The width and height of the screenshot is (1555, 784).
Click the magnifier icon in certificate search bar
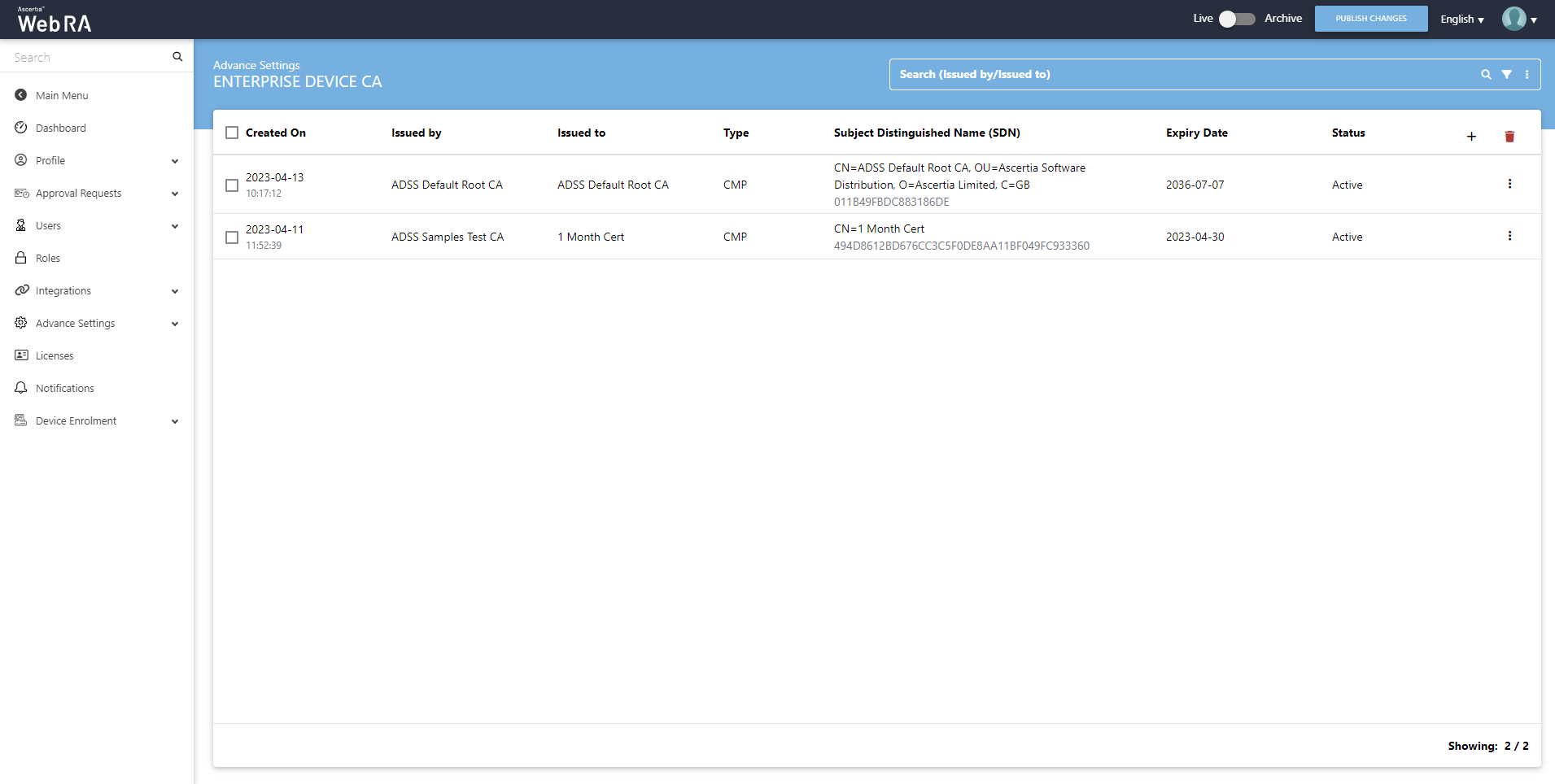pyautogui.click(x=1486, y=75)
